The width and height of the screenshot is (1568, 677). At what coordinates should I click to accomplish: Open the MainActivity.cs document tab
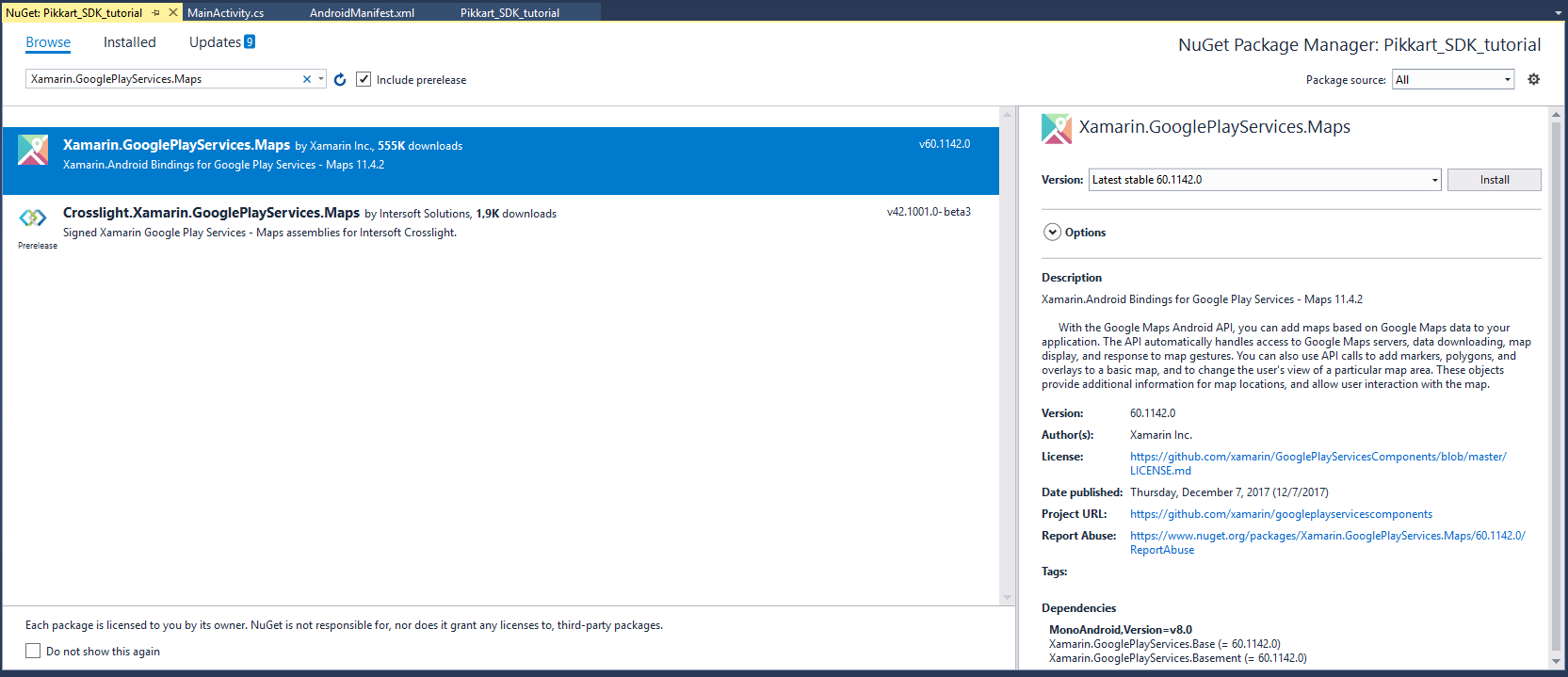[x=226, y=13]
